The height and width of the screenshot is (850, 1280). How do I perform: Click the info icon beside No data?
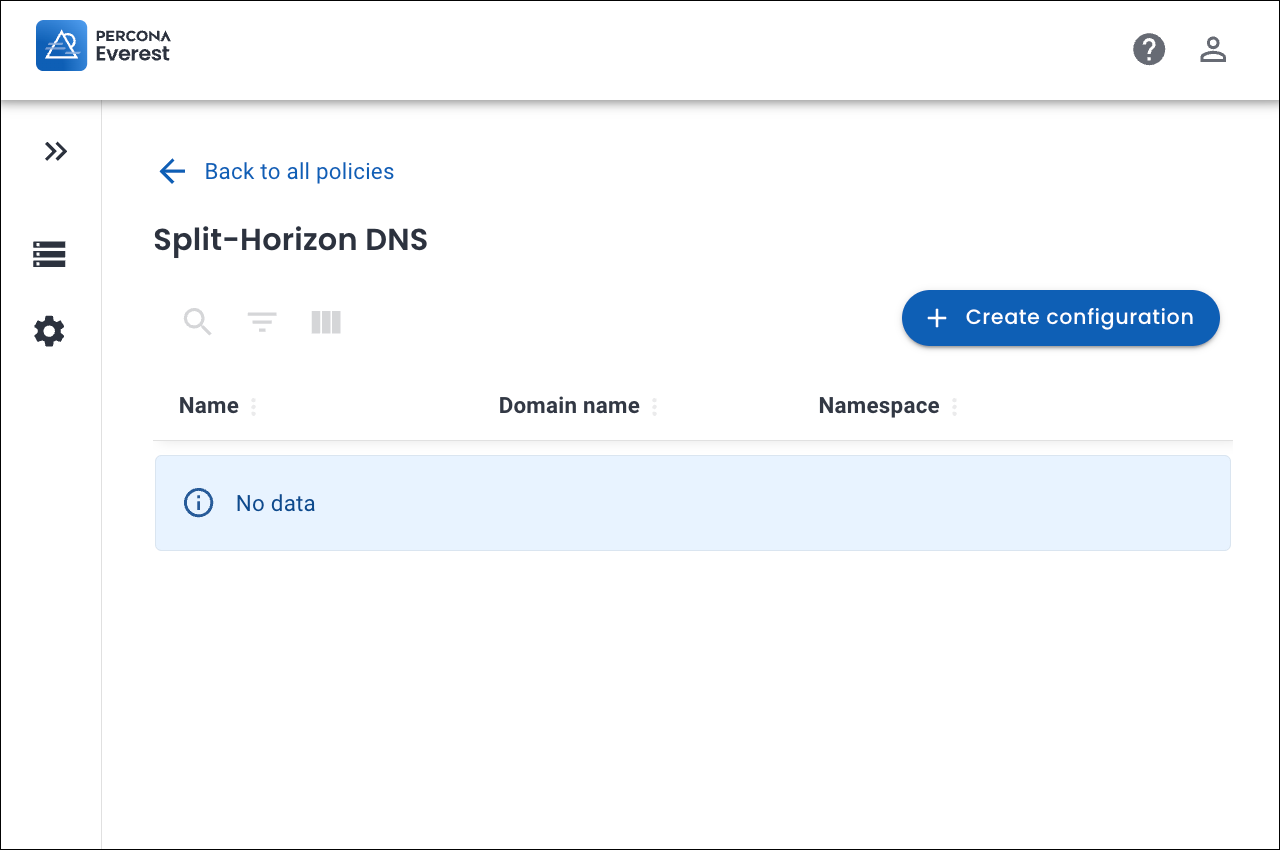pos(199,503)
